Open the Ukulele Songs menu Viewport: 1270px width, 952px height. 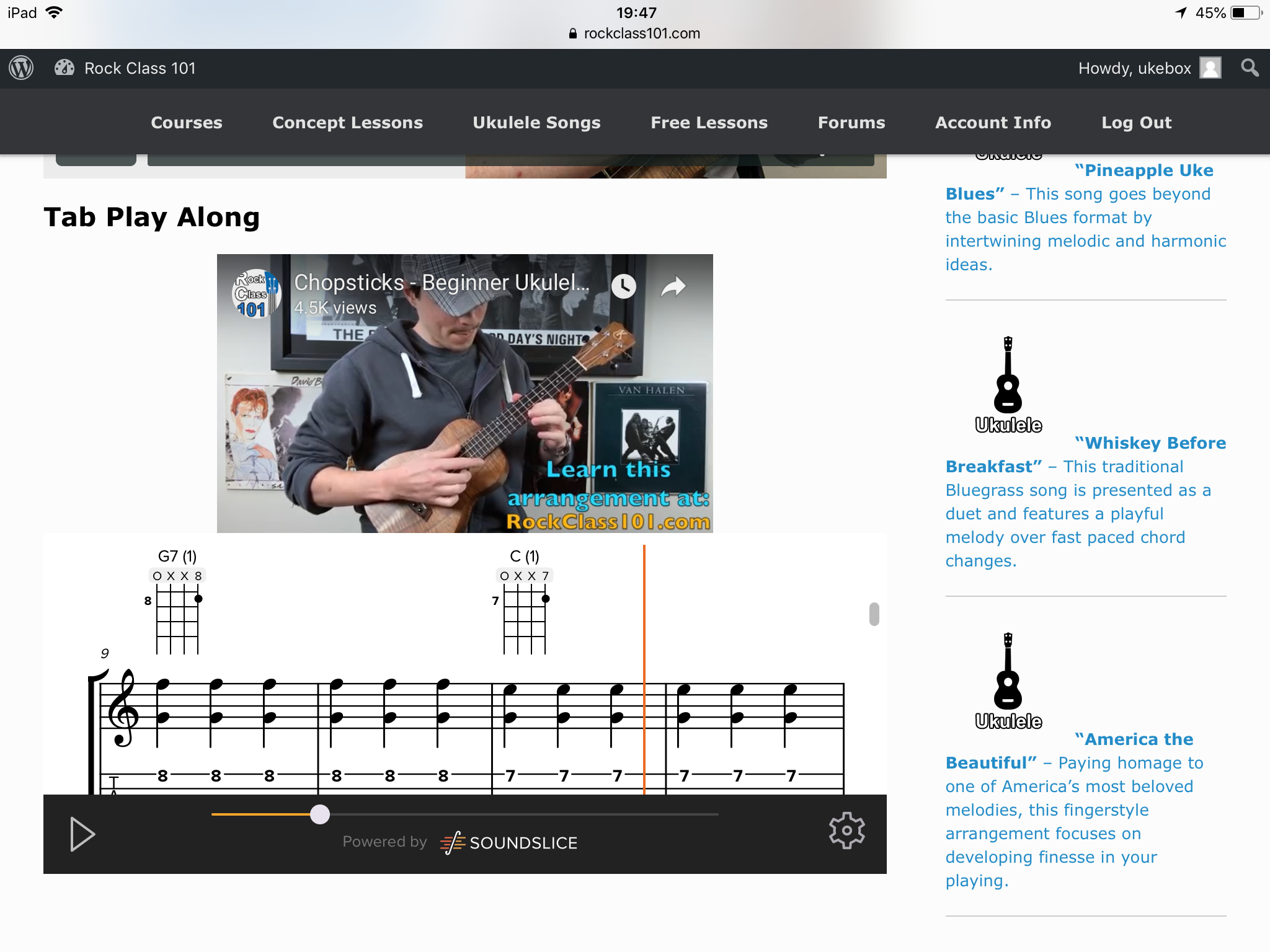pos(537,123)
